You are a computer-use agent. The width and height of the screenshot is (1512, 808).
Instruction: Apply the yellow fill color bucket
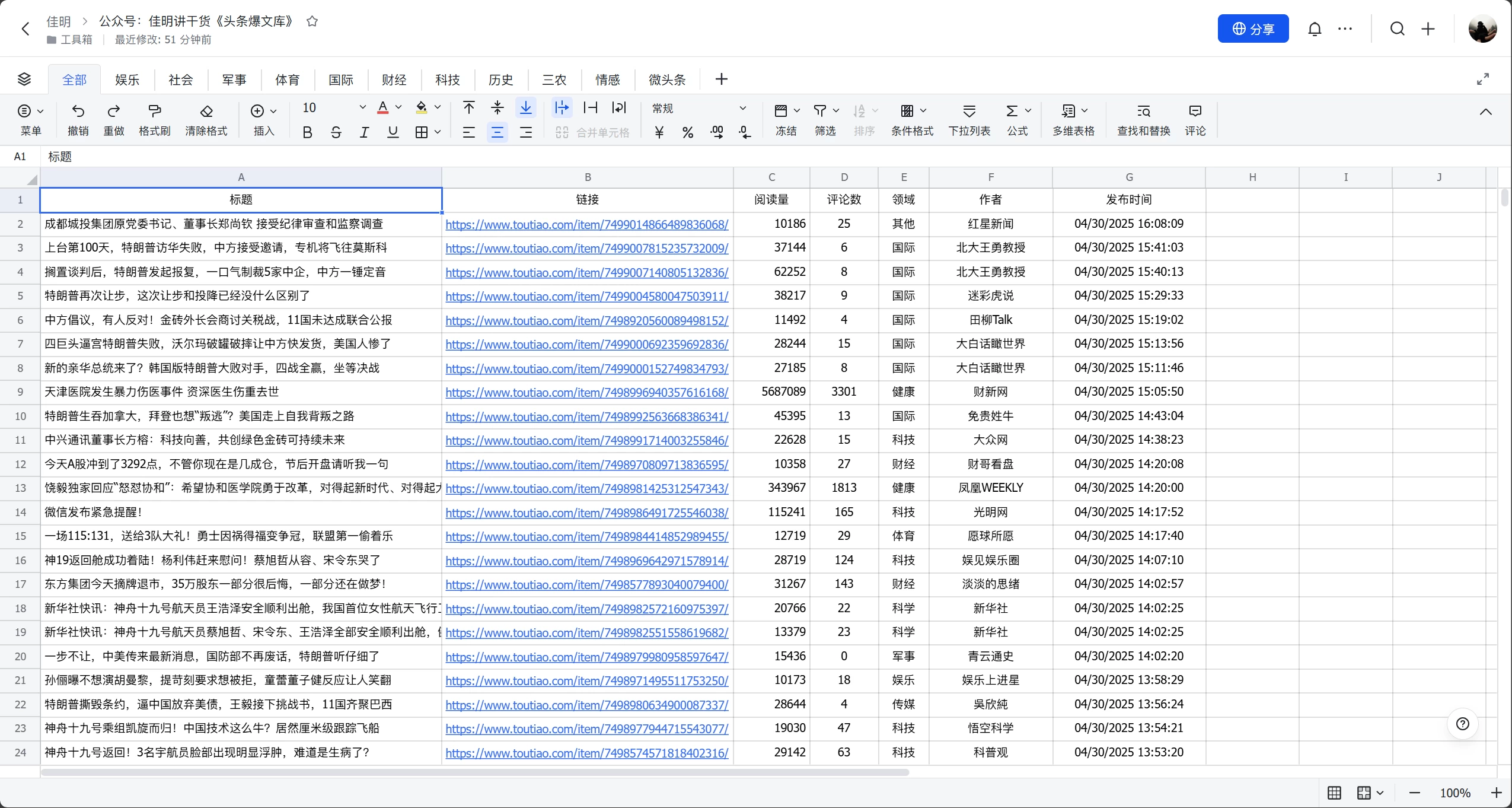(x=422, y=107)
